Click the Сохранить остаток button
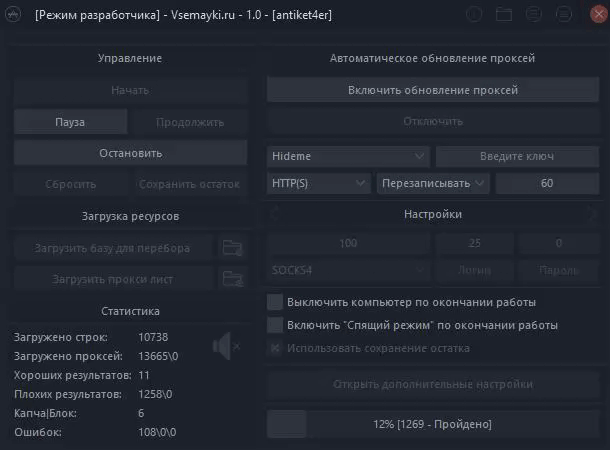This screenshot has height=450, width=610. click(189, 184)
